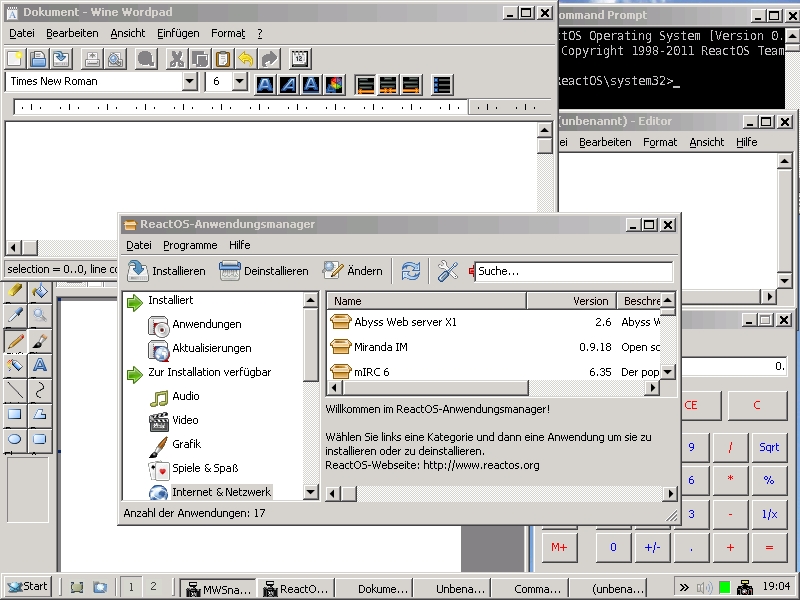
Task: Click the refresh icon in Anwendungsmanager
Action: click(x=411, y=271)
